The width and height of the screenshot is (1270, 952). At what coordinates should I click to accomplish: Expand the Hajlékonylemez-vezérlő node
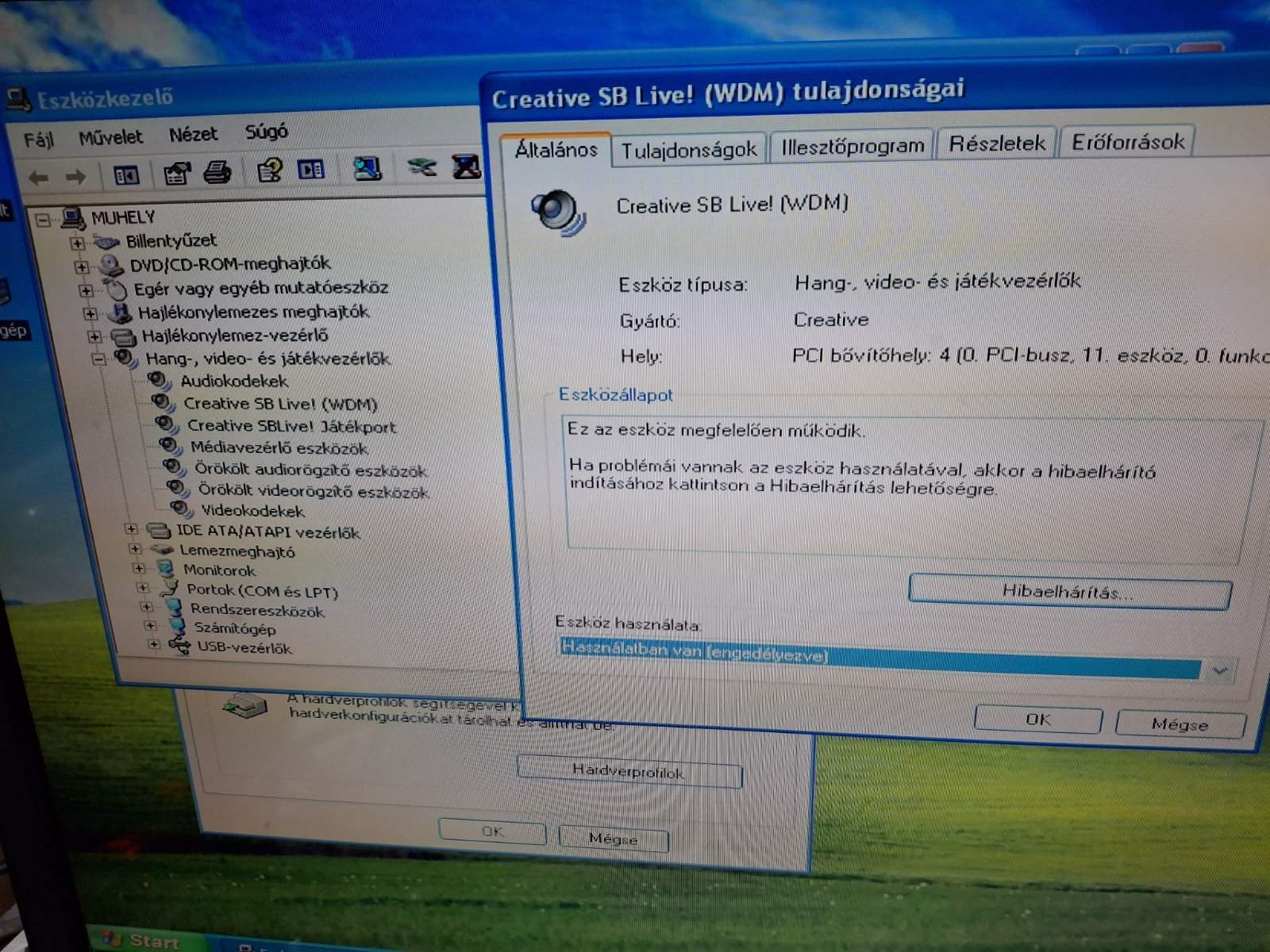(94, 337)
